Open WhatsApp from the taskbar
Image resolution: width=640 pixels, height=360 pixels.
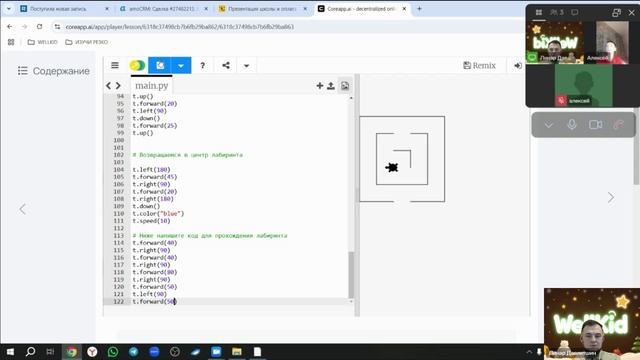tap(113, 351)
